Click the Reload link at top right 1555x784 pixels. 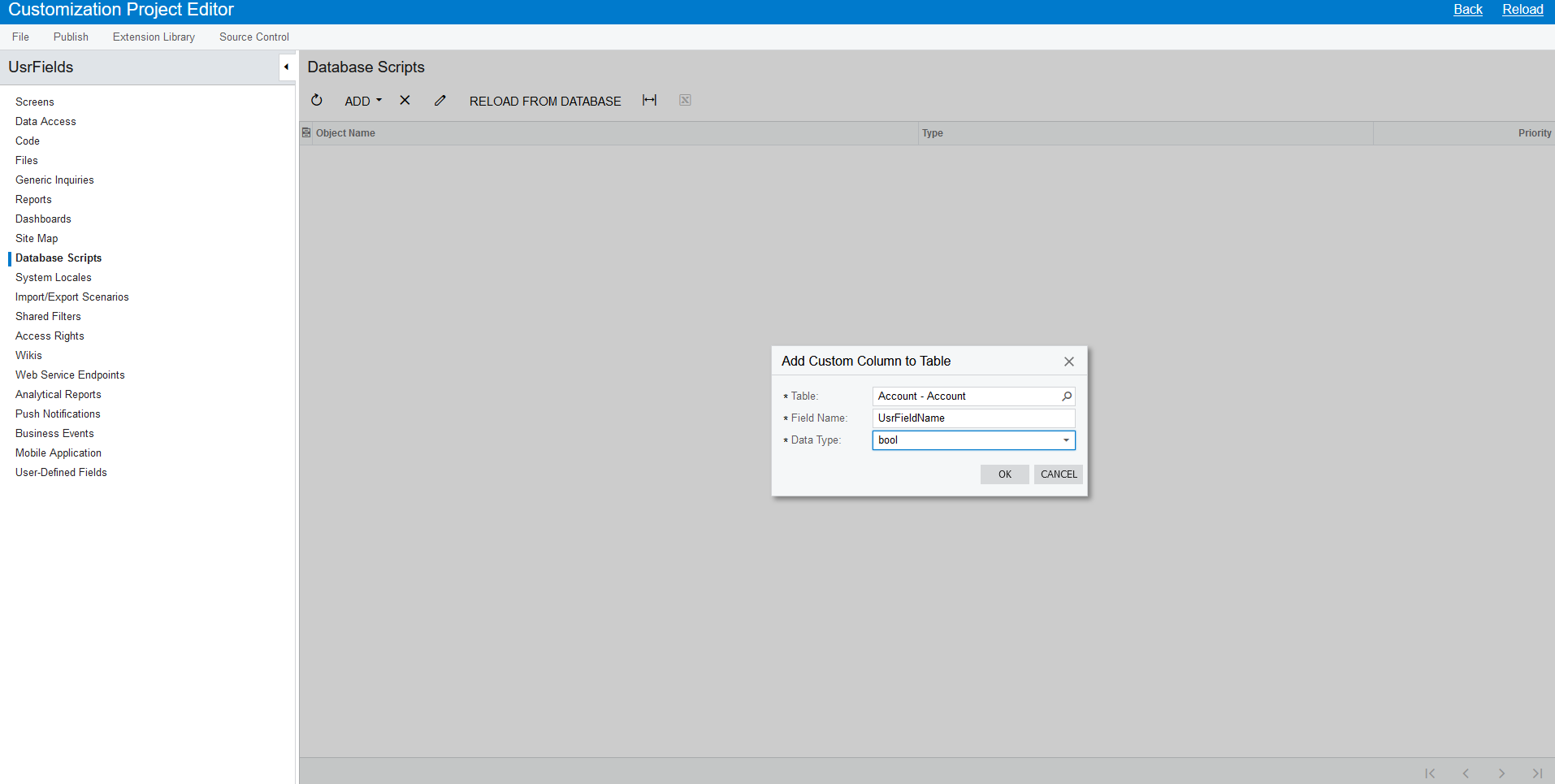(1523, 9)
